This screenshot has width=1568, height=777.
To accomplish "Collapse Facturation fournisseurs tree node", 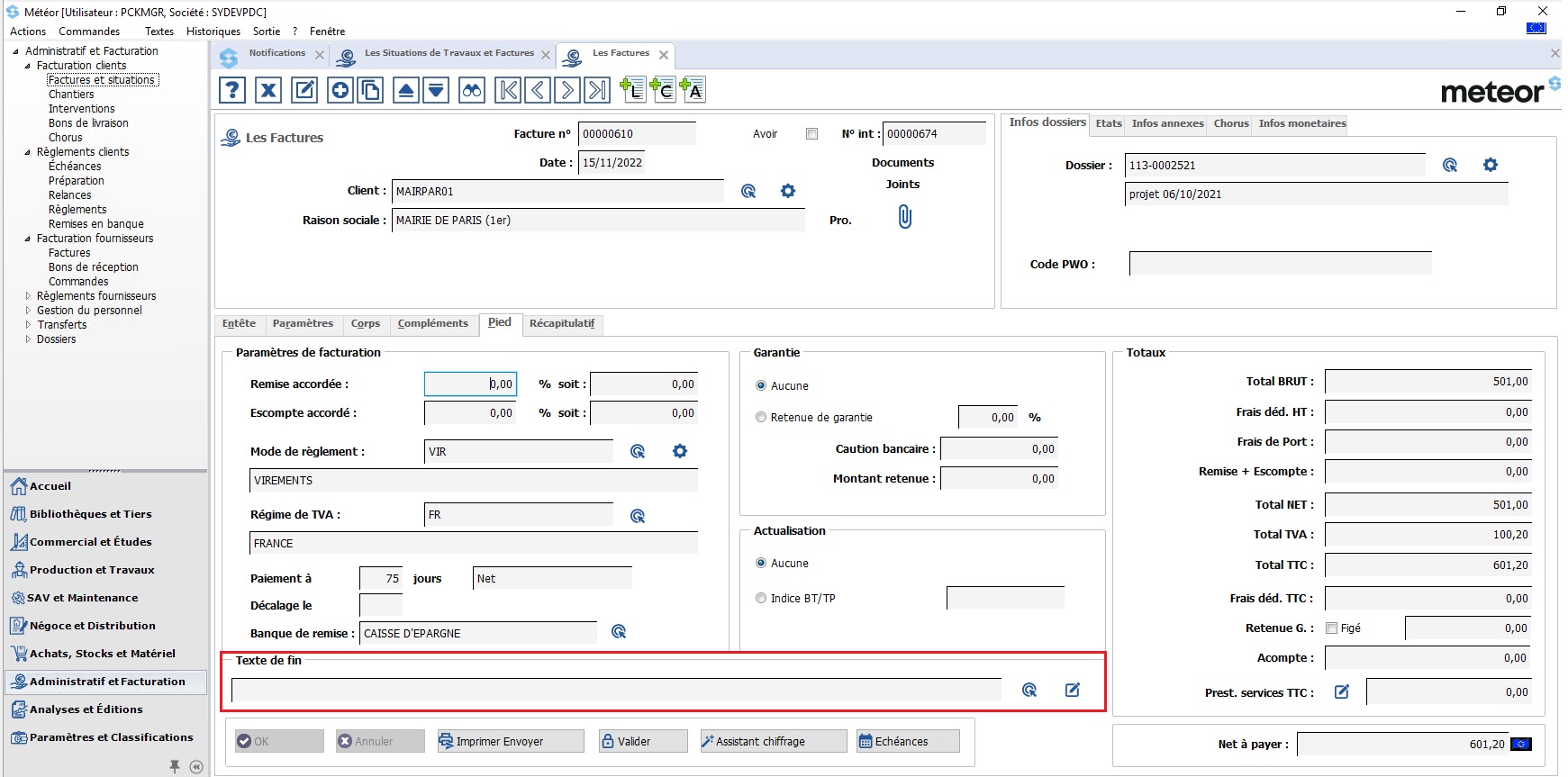I will coord(27,239).
